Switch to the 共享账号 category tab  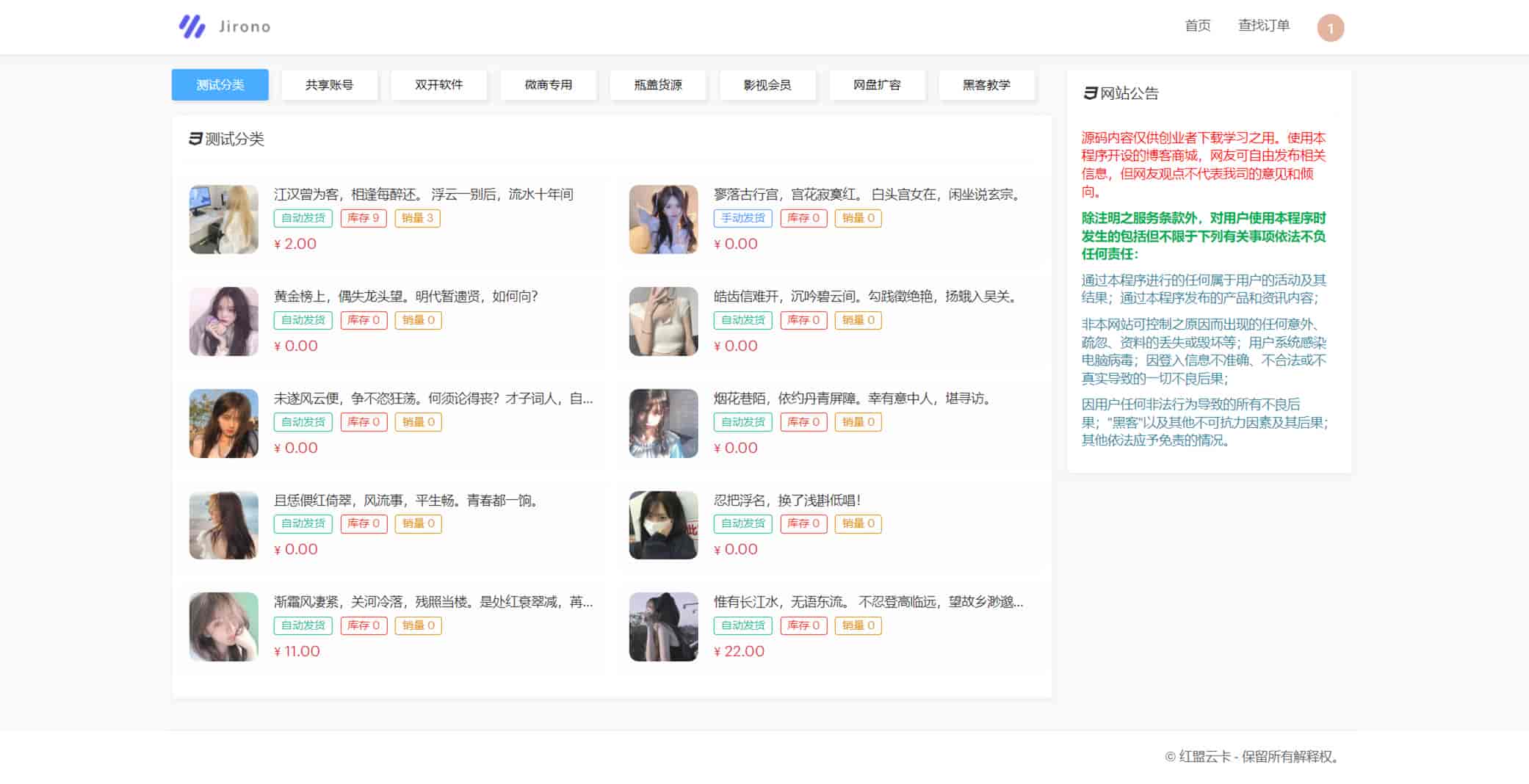(330, 85)
